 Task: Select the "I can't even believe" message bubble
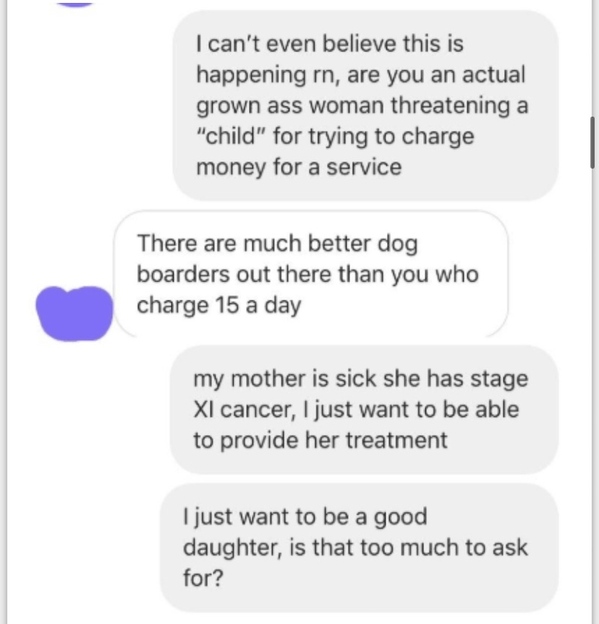[x=365, y=105]
